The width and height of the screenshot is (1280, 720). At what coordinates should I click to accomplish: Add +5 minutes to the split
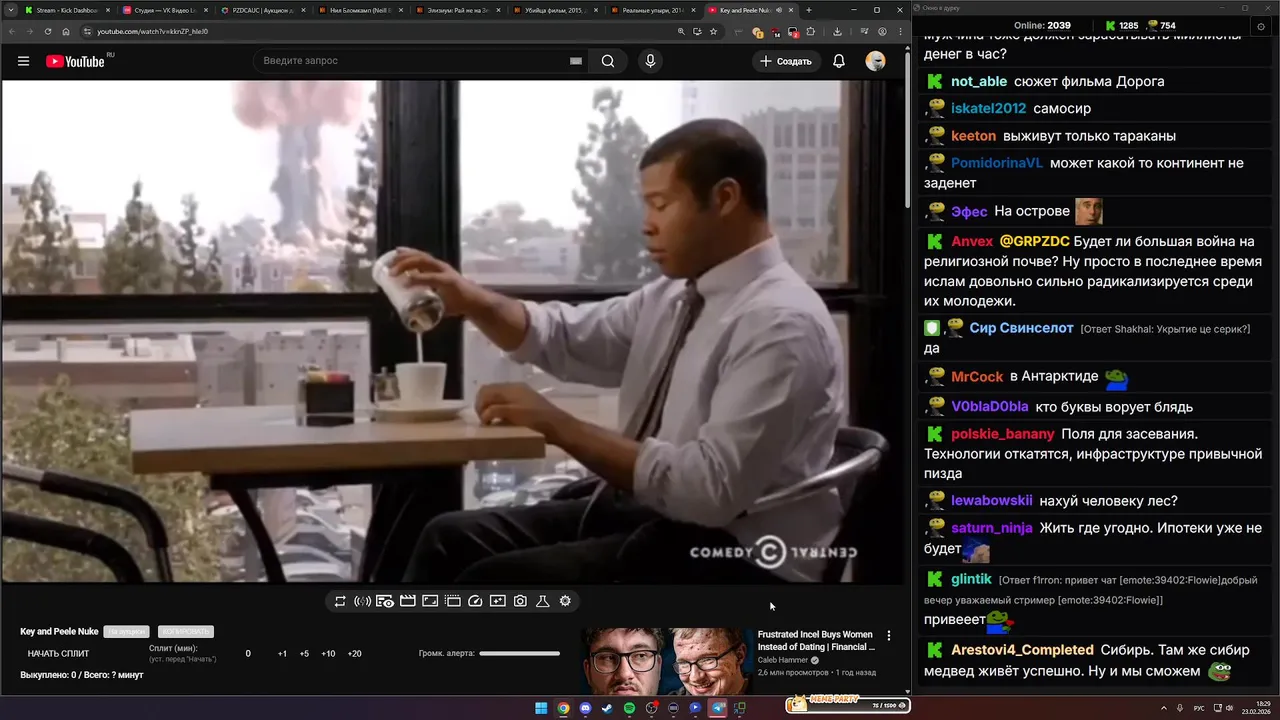point(304,654)
